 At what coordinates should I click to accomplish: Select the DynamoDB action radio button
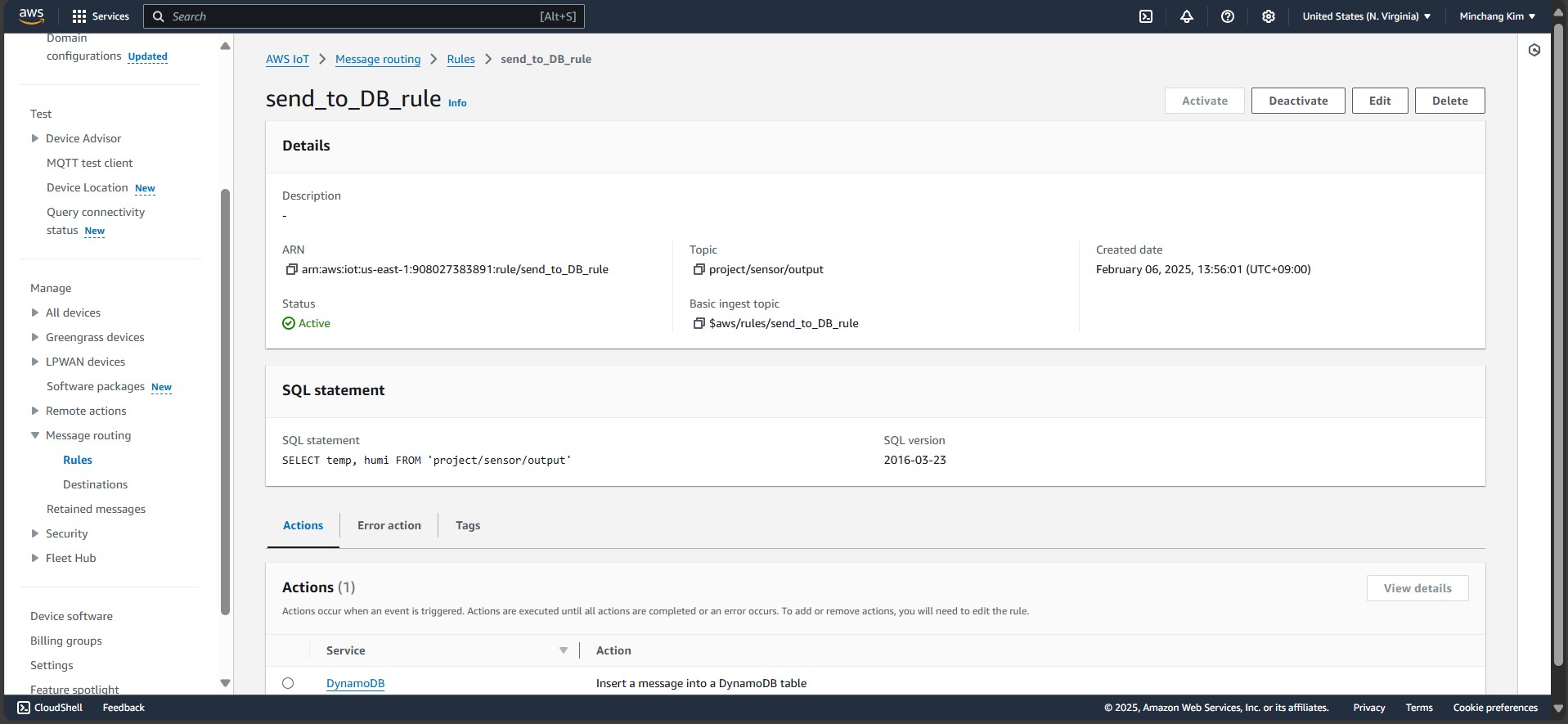(288, 683)
